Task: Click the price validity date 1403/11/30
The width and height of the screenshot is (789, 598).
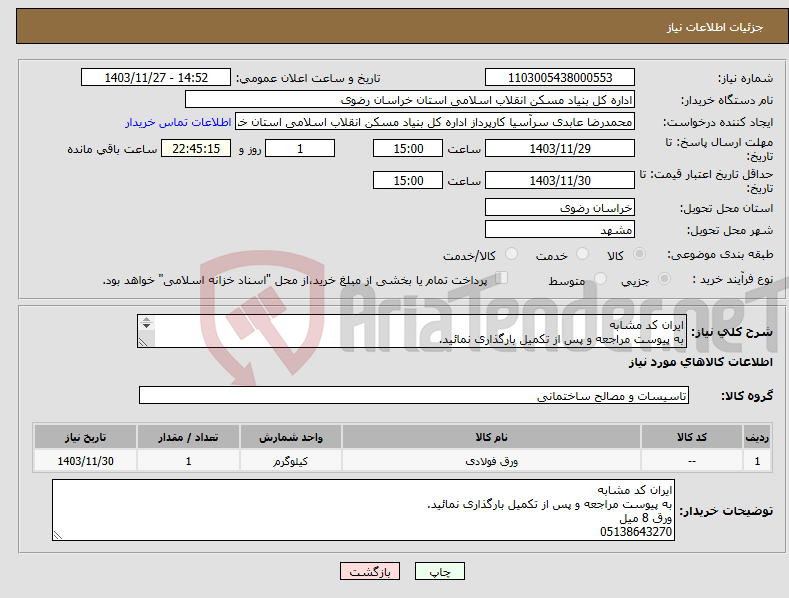Action: tap(560, 180)
